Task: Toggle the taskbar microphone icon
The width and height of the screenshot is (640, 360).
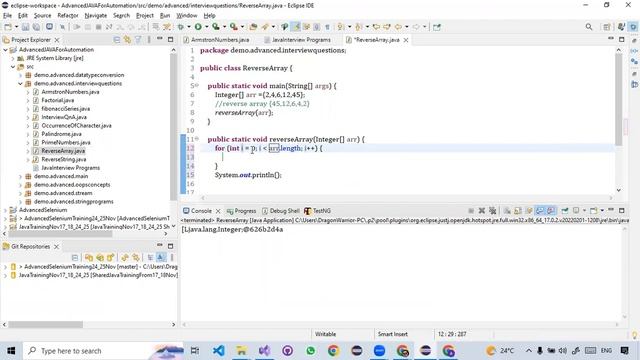Action: point(540,351)
